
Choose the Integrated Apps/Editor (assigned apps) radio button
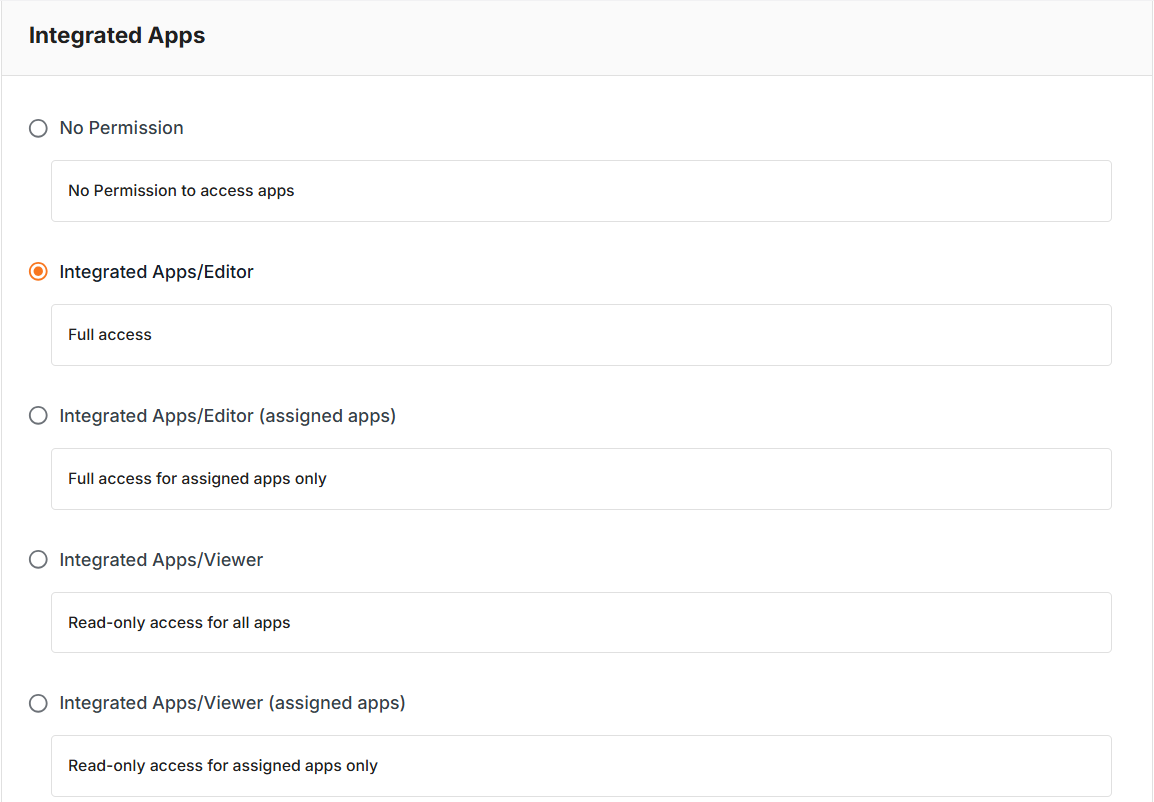tap(38, 415)
